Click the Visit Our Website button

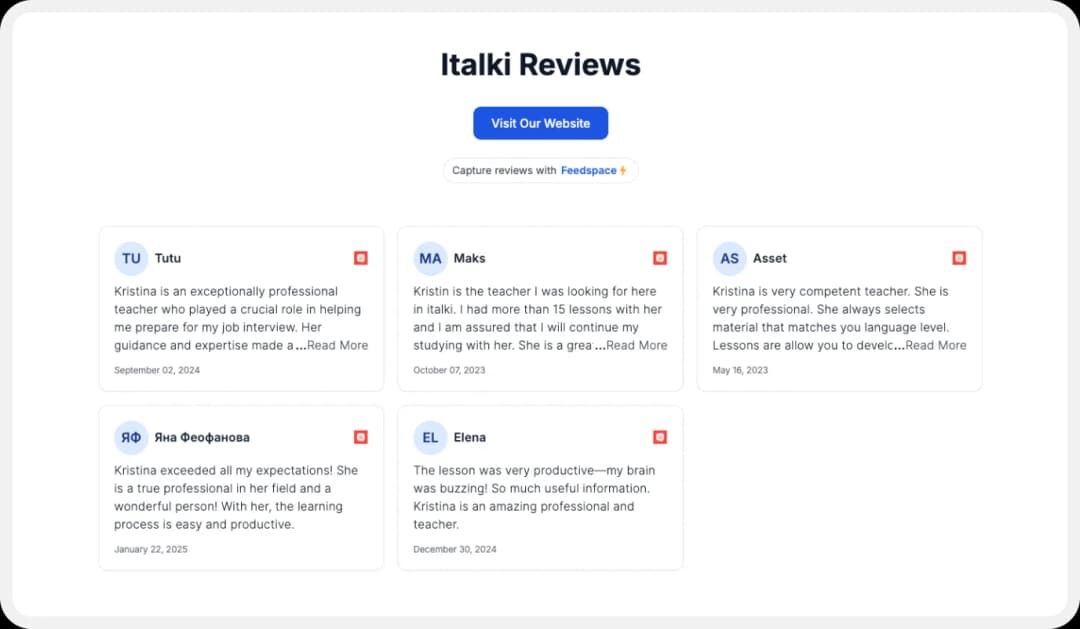click(x=540, y=122)
